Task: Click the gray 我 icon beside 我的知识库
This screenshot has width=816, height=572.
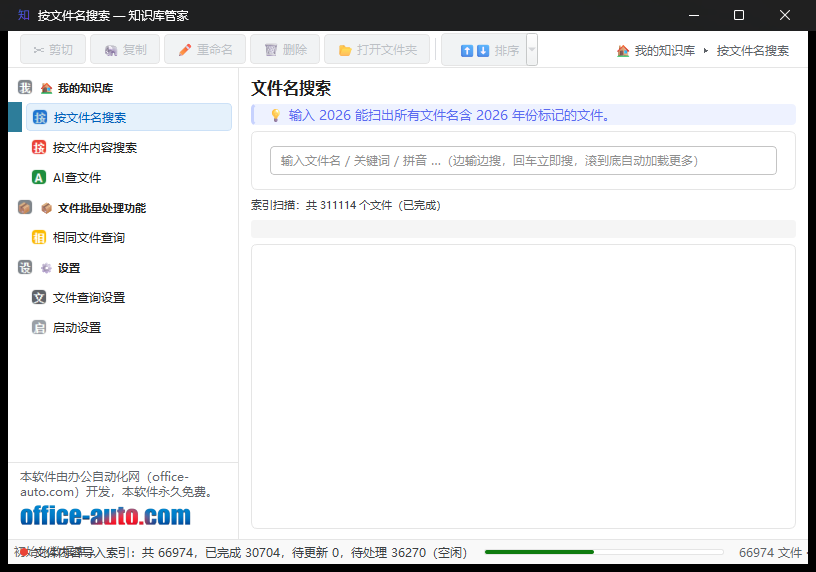Action: (x=25, y=87)
